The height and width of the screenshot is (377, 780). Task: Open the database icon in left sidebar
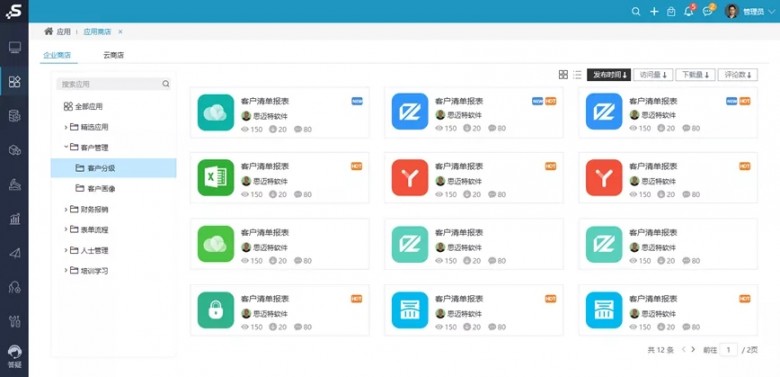(x=15, y=116)
